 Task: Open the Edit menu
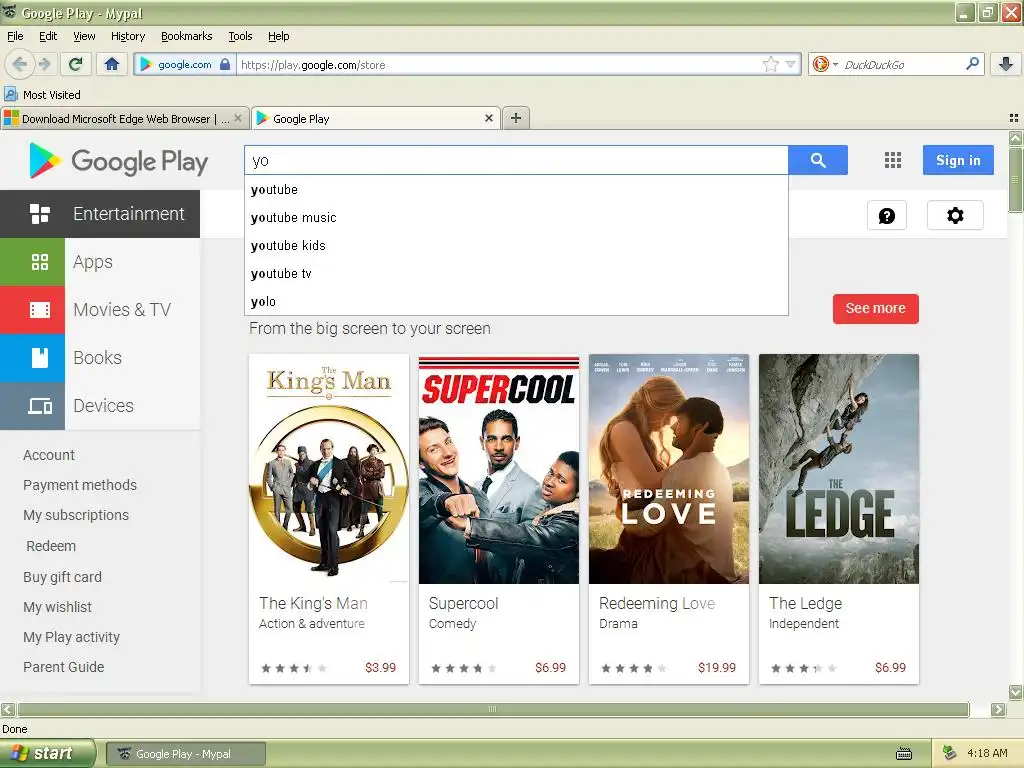click(x=48, y=36)
